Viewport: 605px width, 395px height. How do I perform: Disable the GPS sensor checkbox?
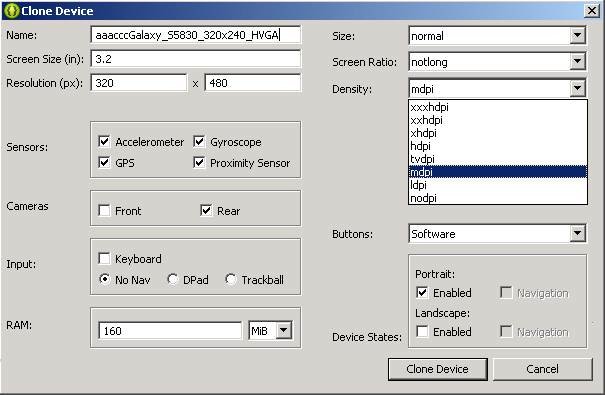104,162
